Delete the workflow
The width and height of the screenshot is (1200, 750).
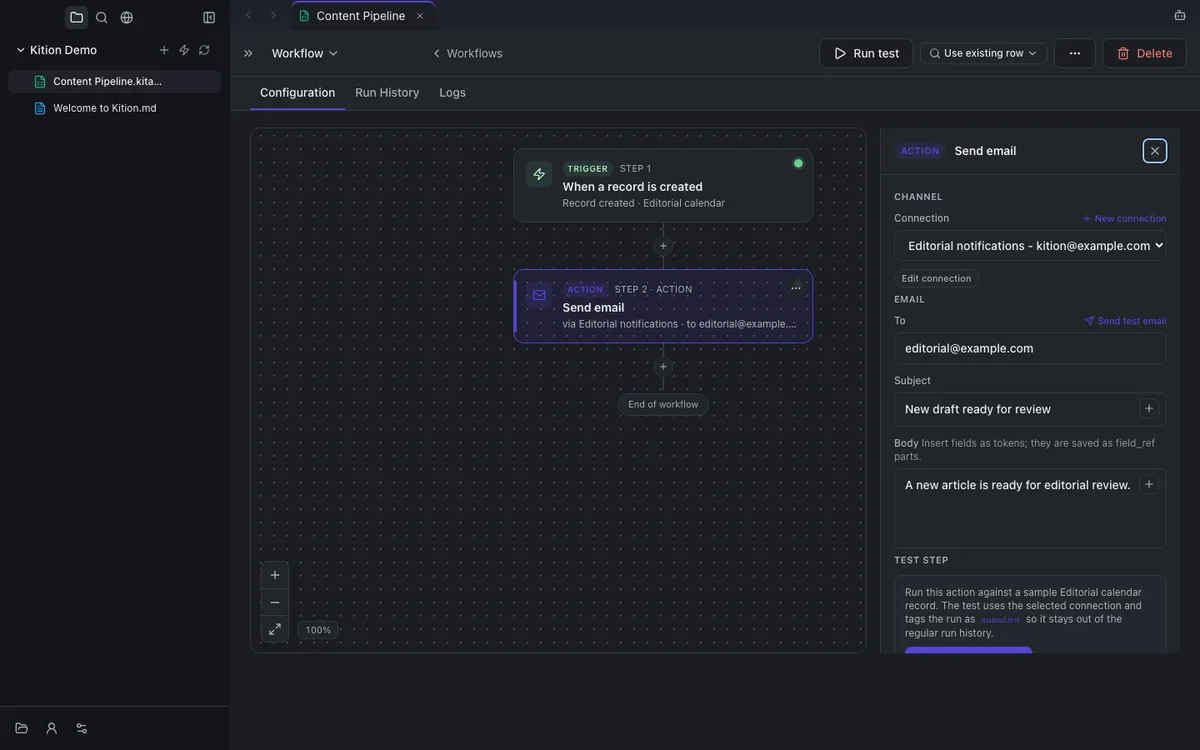point(1145,53)
